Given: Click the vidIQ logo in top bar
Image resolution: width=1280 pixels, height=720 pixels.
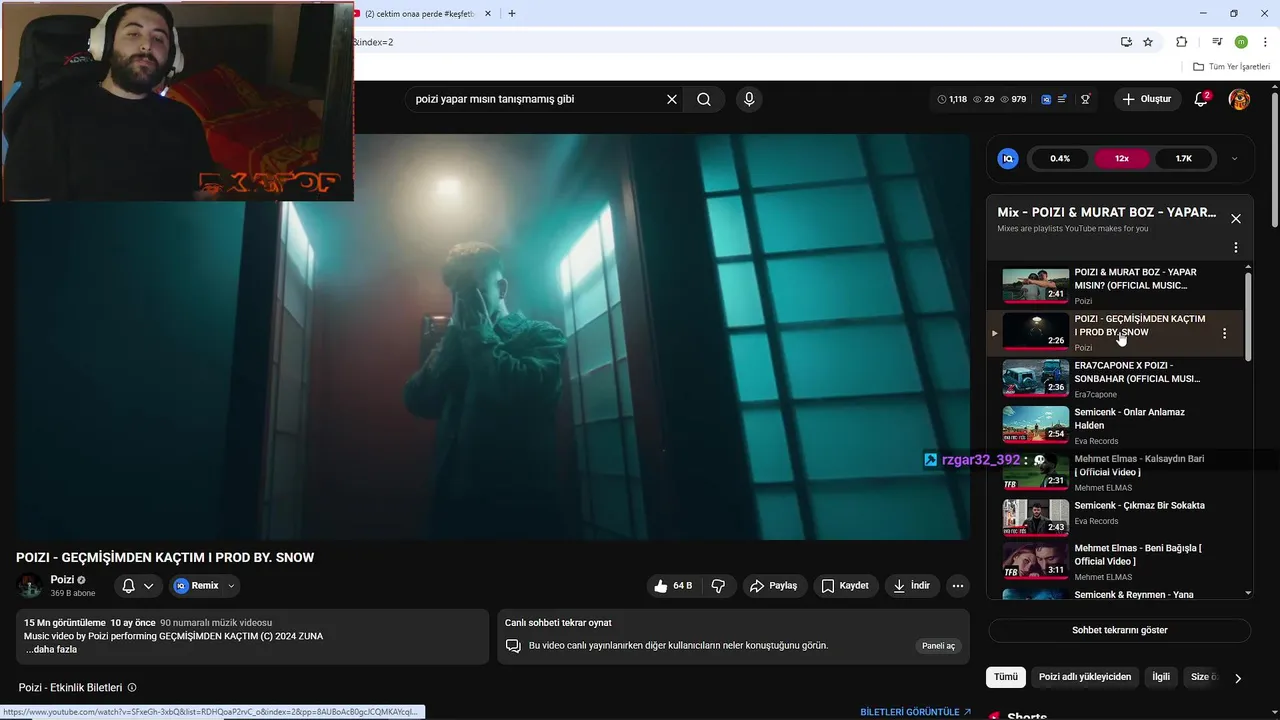Looking at the screenshot, I should (x=1046, y=99).
